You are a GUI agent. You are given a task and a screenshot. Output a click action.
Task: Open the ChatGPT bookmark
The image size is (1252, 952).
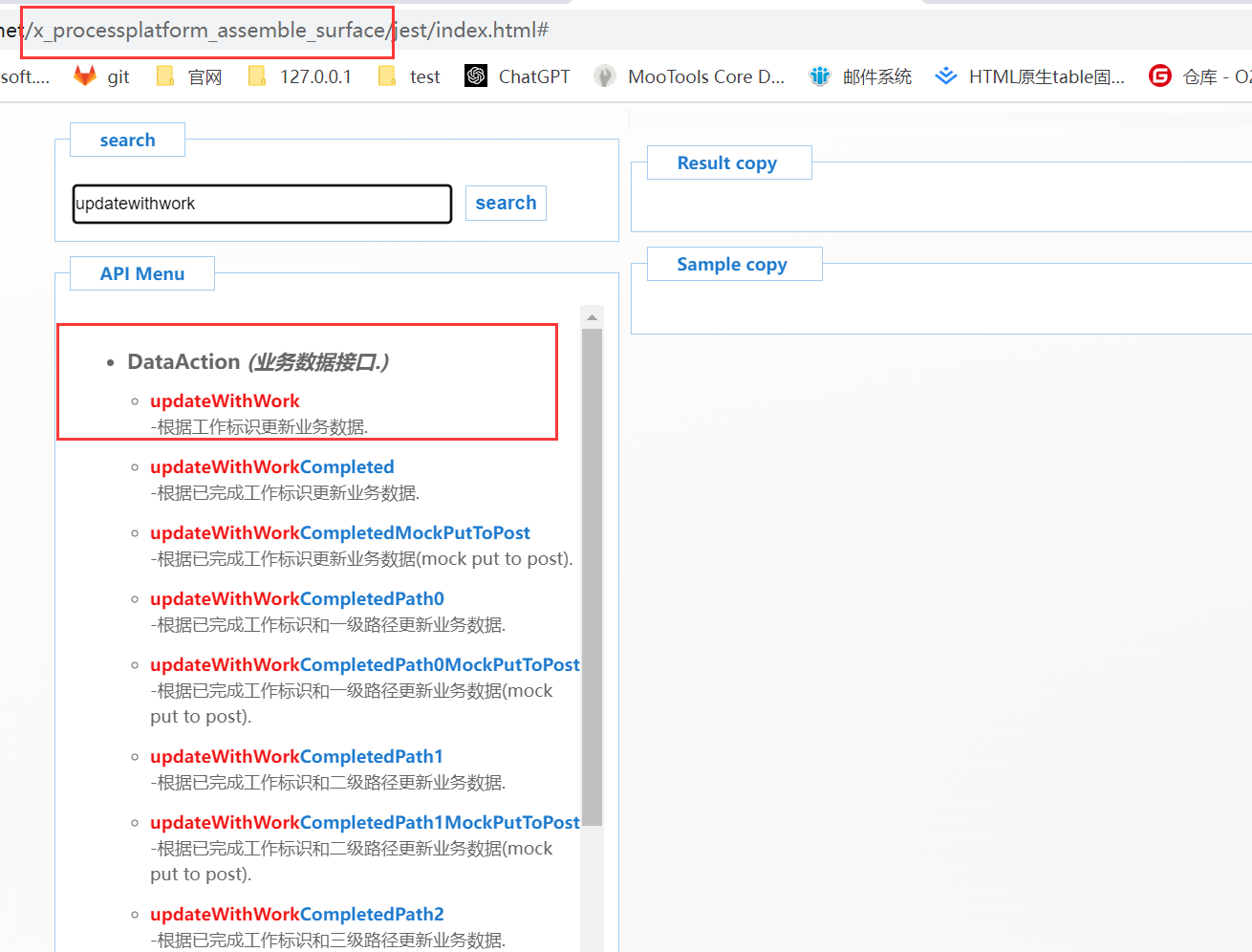coord(517,76)
